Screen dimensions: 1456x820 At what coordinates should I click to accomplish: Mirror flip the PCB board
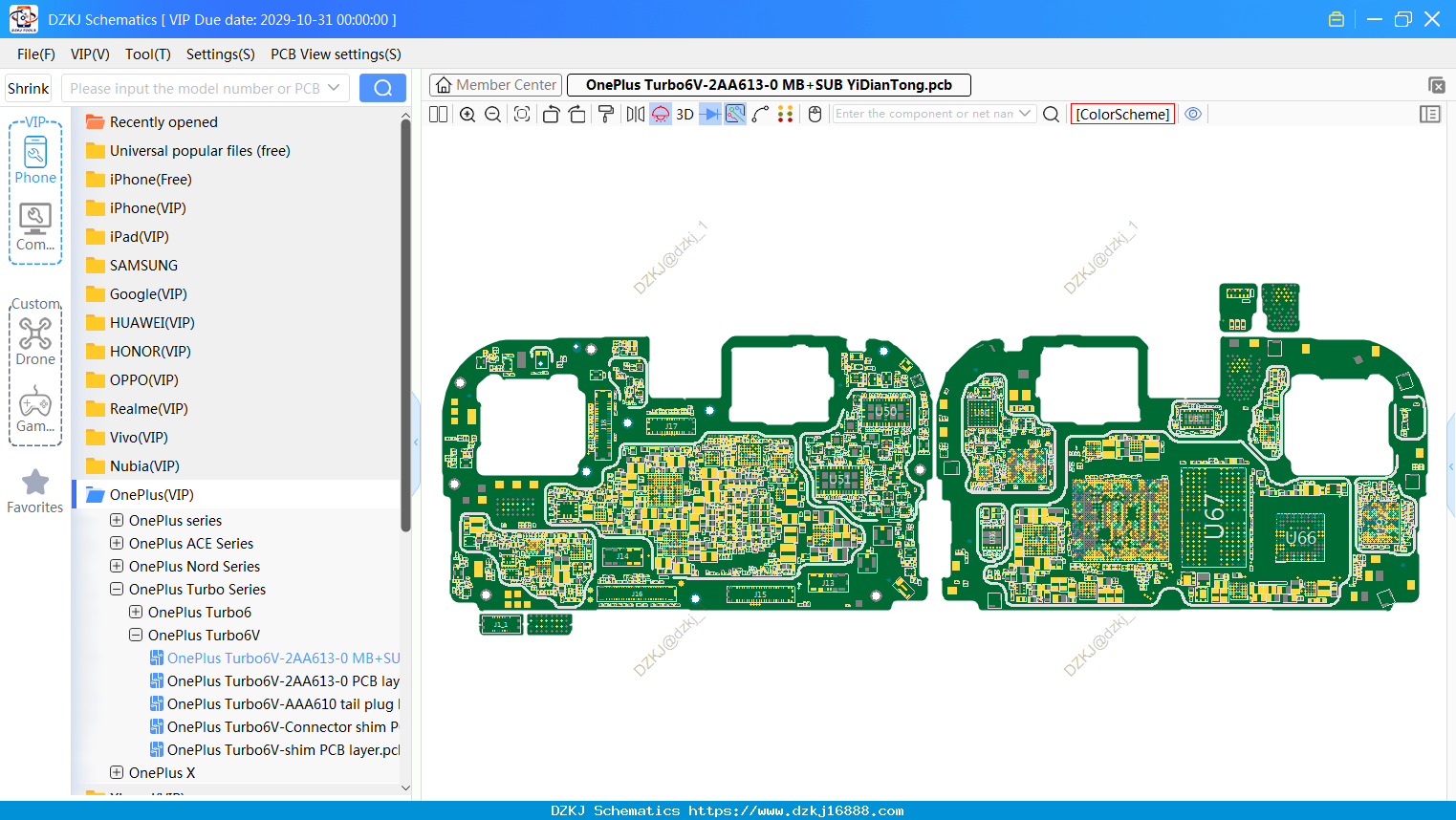pos(635,115)
